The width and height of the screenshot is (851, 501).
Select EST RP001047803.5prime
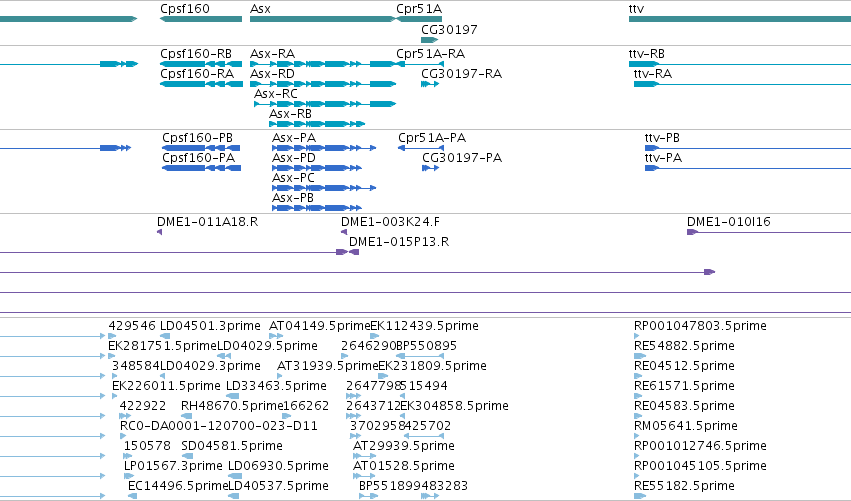(x=700, y=326)
